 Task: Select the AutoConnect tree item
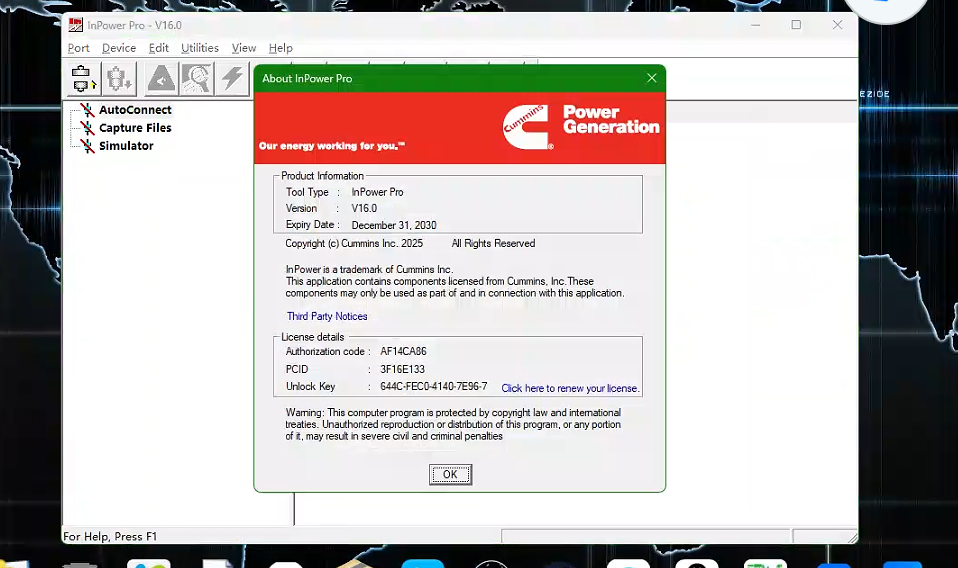coord(135,110)
